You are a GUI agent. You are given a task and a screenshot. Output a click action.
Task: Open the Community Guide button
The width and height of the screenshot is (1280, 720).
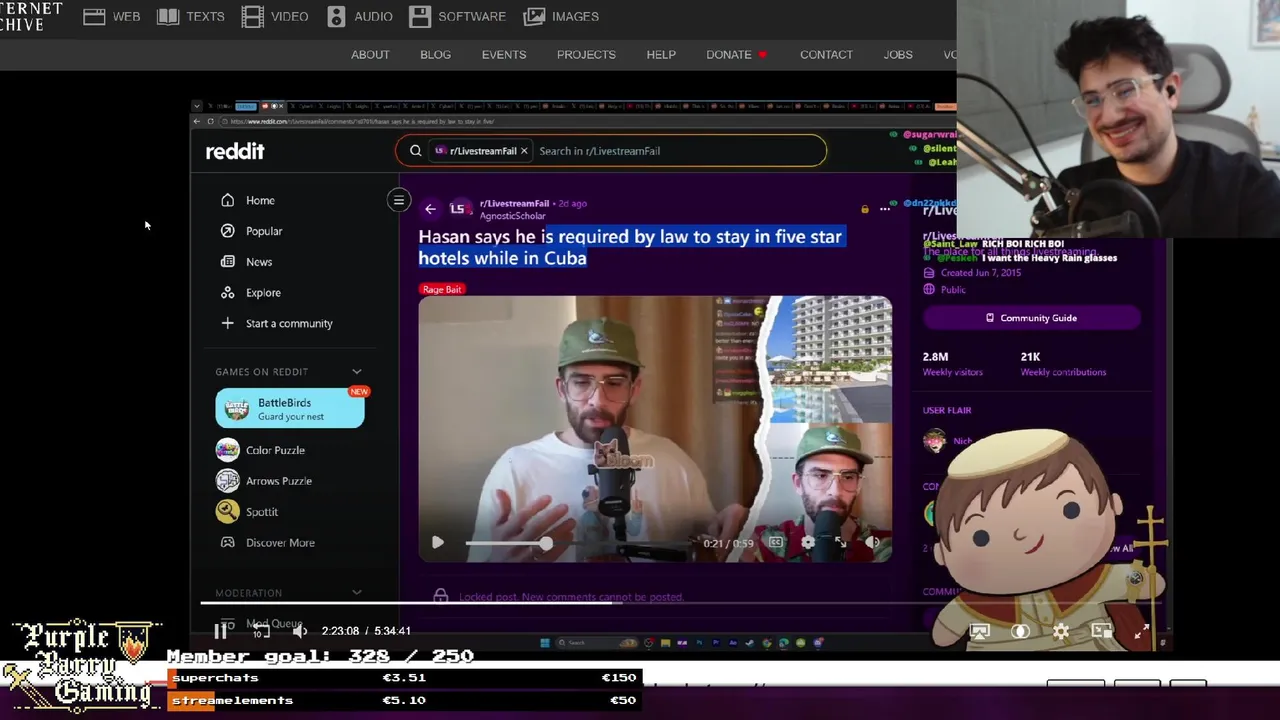pyautogui.click(x=1031, y=318)
